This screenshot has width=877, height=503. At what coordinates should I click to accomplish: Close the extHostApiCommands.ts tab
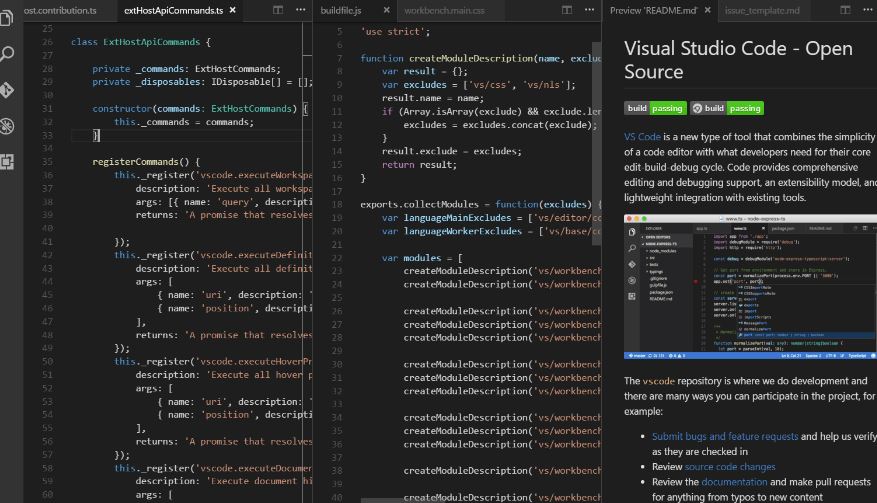click(233, 10)
